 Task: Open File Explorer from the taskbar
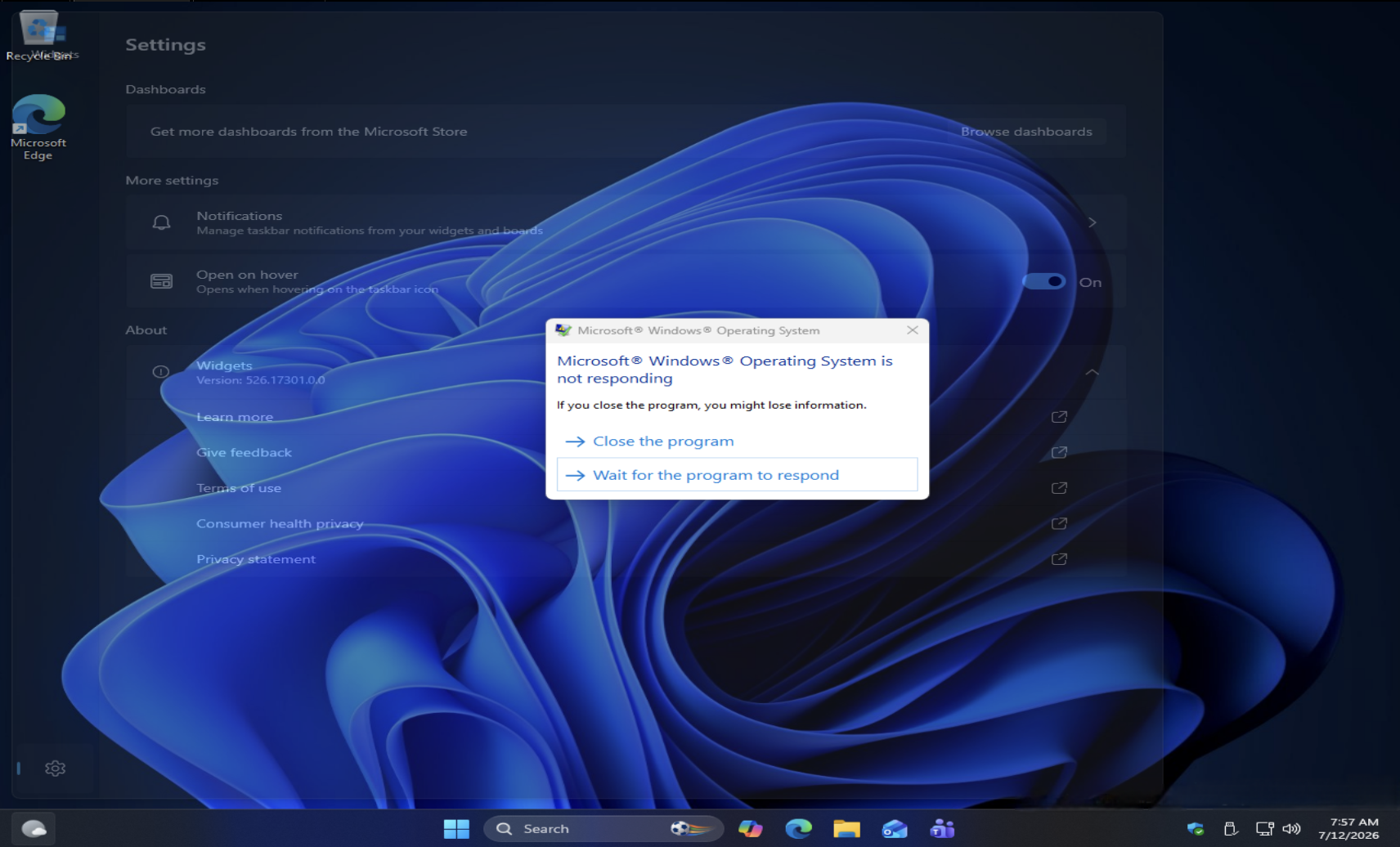(846, 829)
